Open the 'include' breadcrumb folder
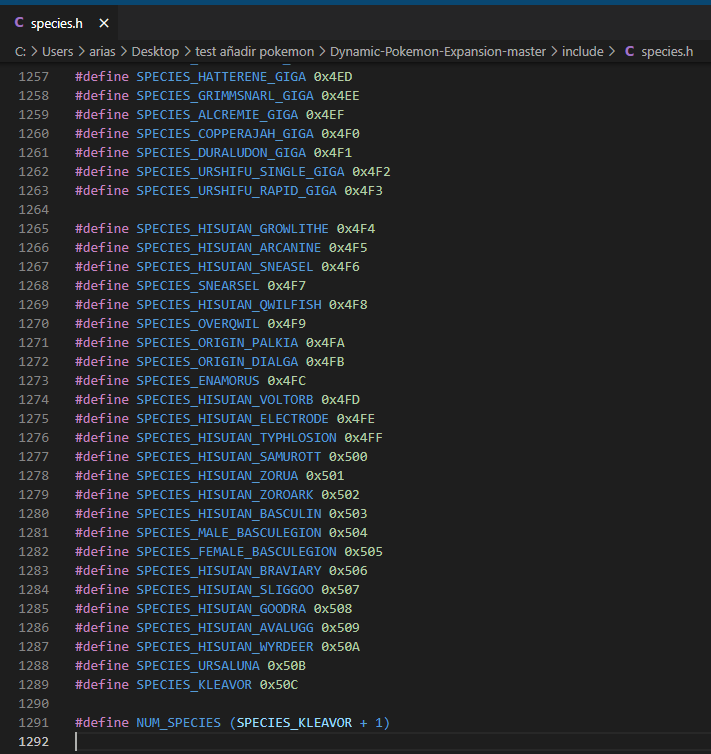The image size is (711, 754). pos(582,51)
